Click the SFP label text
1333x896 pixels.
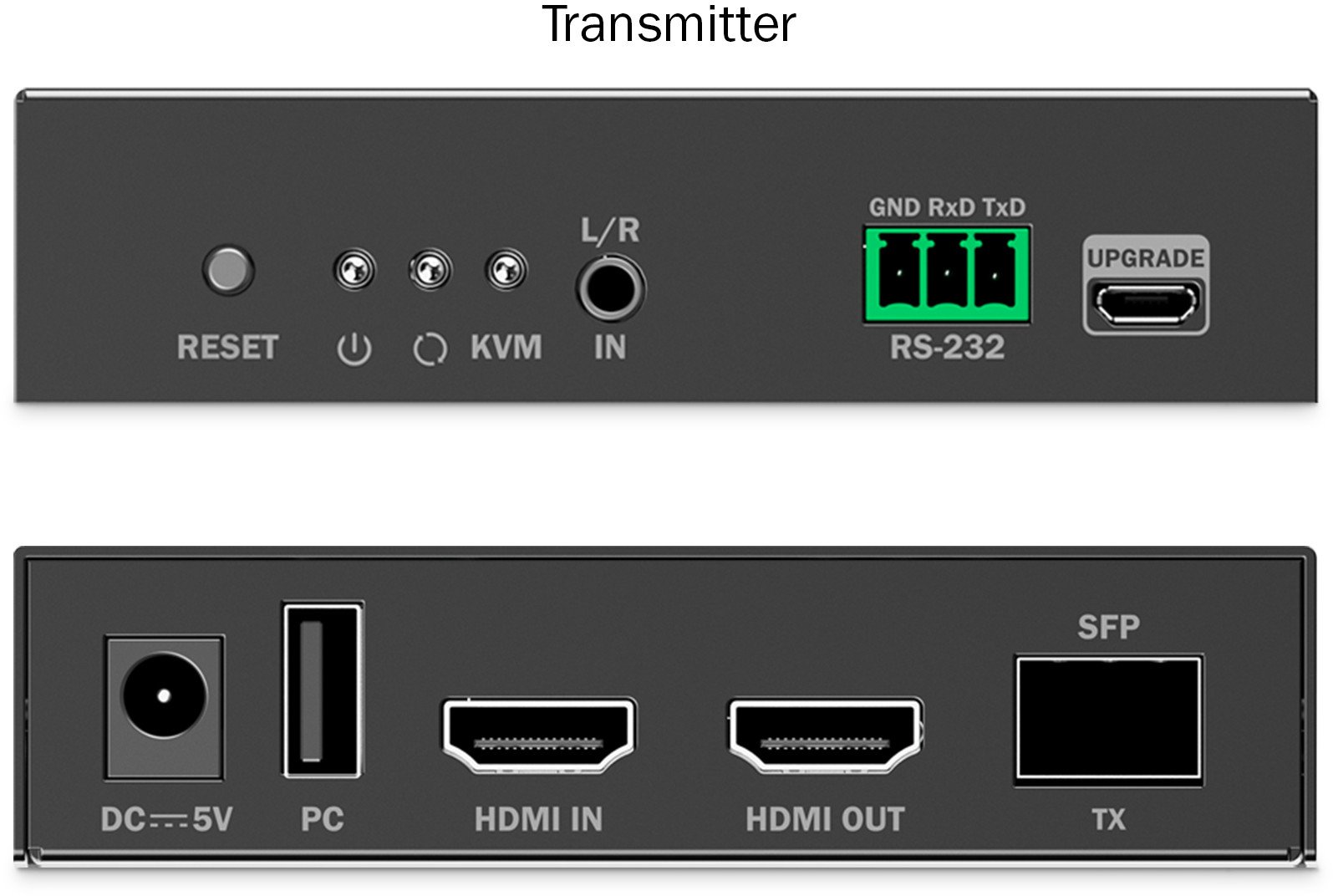pos(1108,627)
